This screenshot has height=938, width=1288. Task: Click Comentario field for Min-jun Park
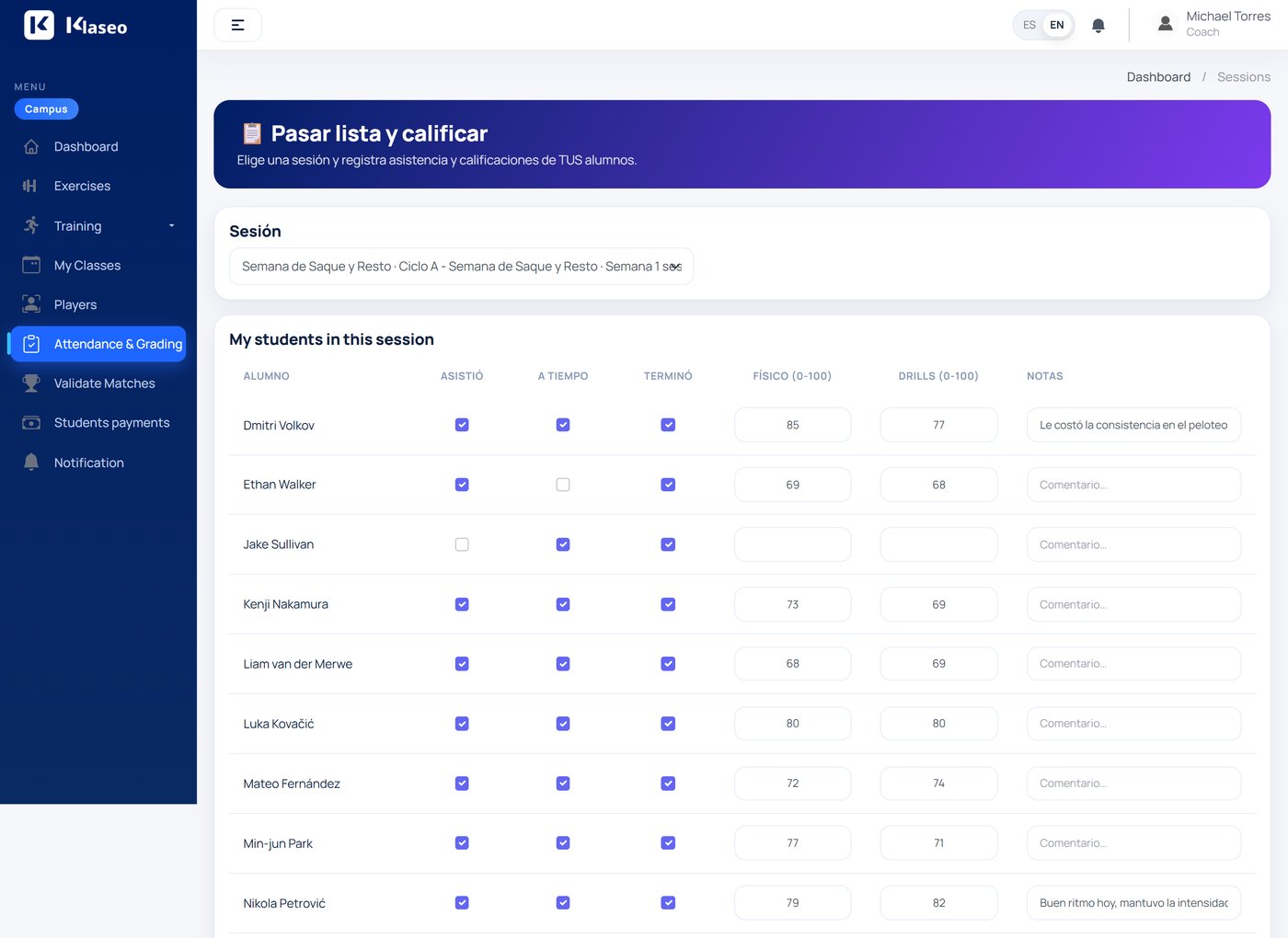coord(1133,843)
